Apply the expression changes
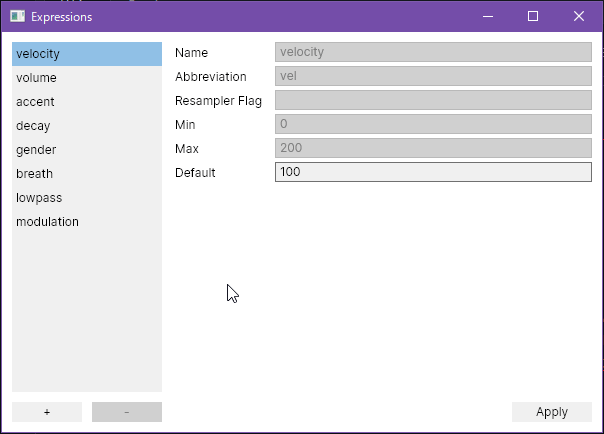The width and height of the screenshot is (604, 434). pyautogui.click(x=552, y=412)
